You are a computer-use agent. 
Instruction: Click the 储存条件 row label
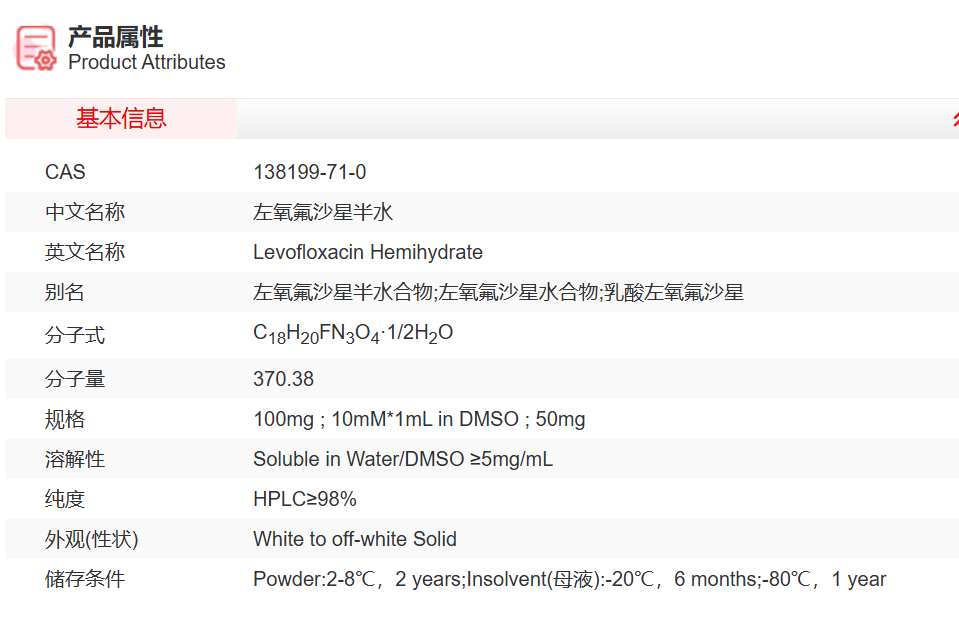85,579
